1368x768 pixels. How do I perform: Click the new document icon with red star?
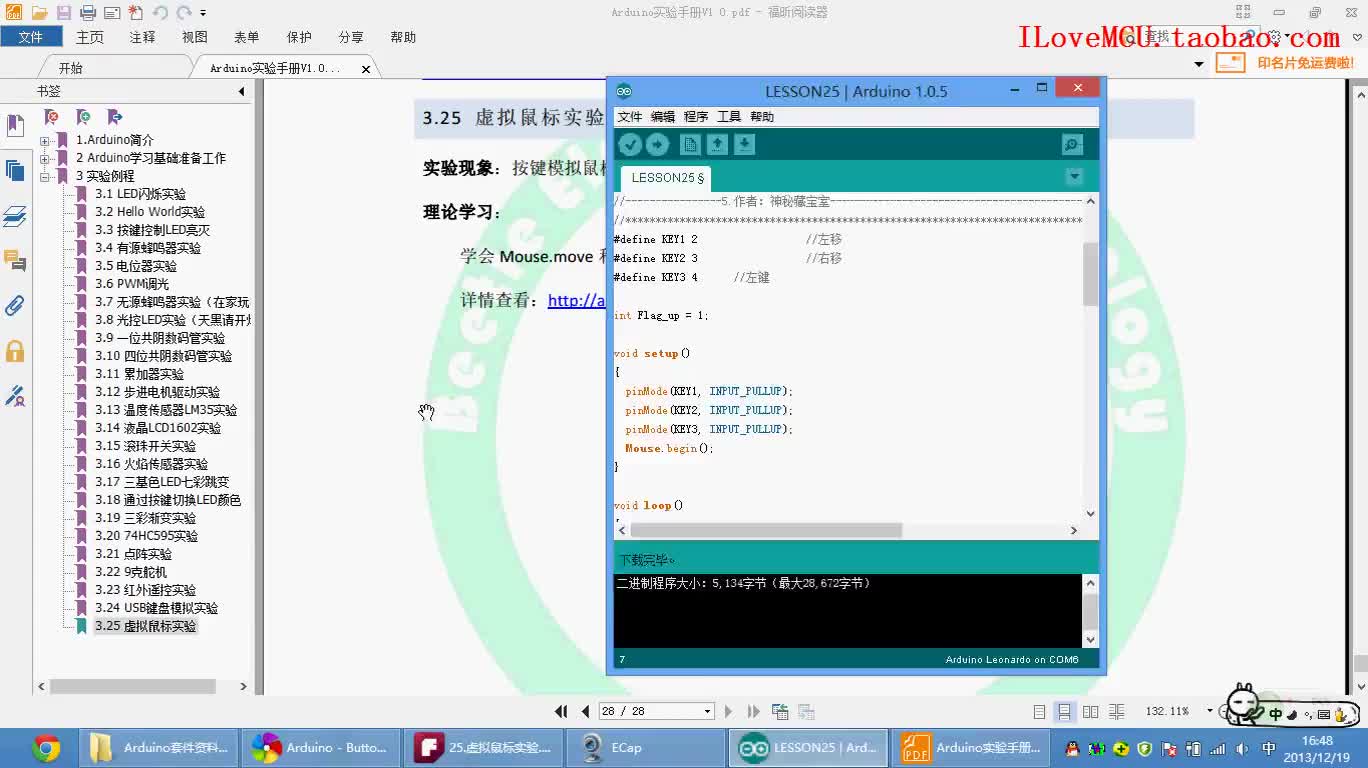tap(135, 13)
